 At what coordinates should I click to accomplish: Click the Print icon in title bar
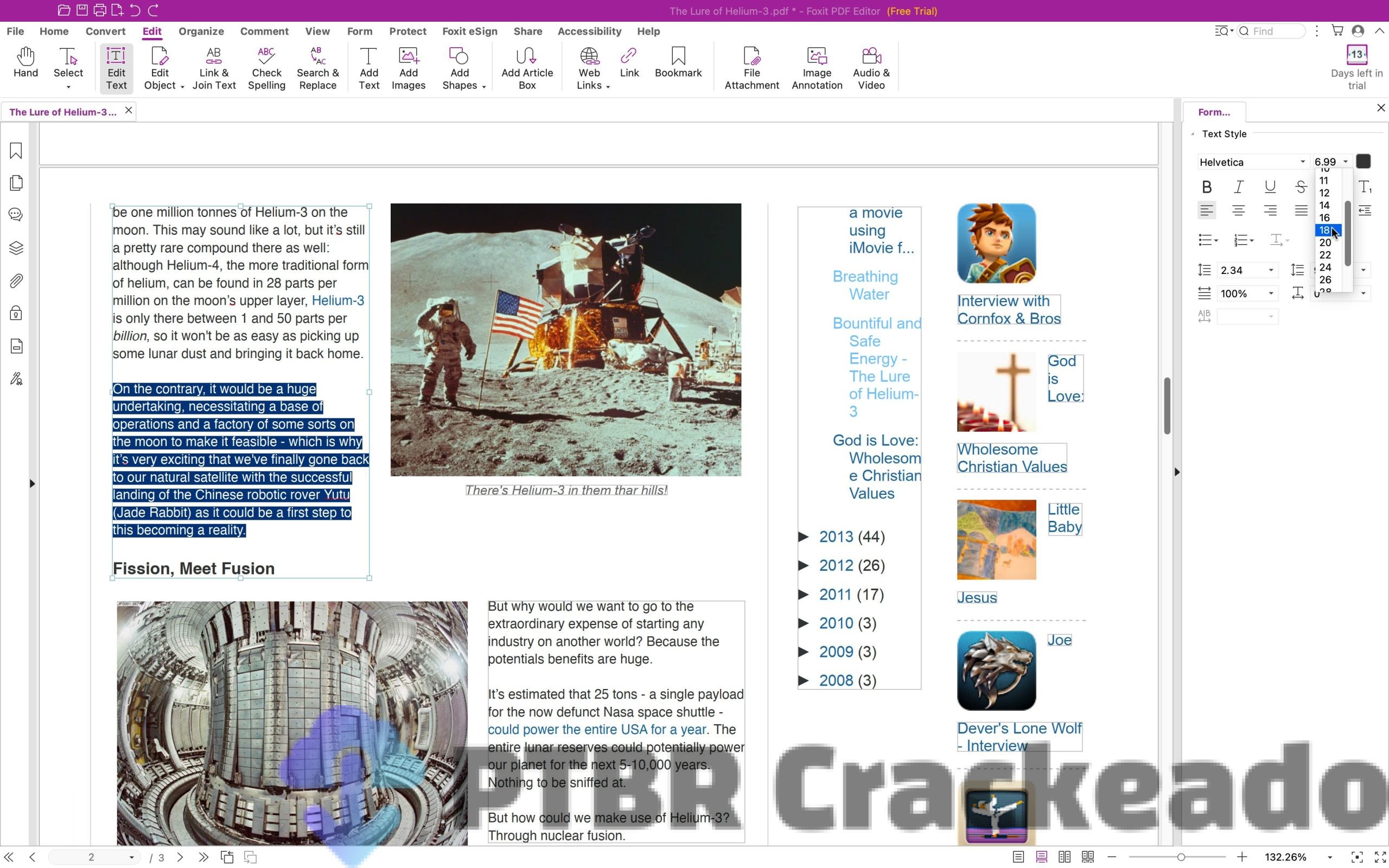[x=100, y=10]
